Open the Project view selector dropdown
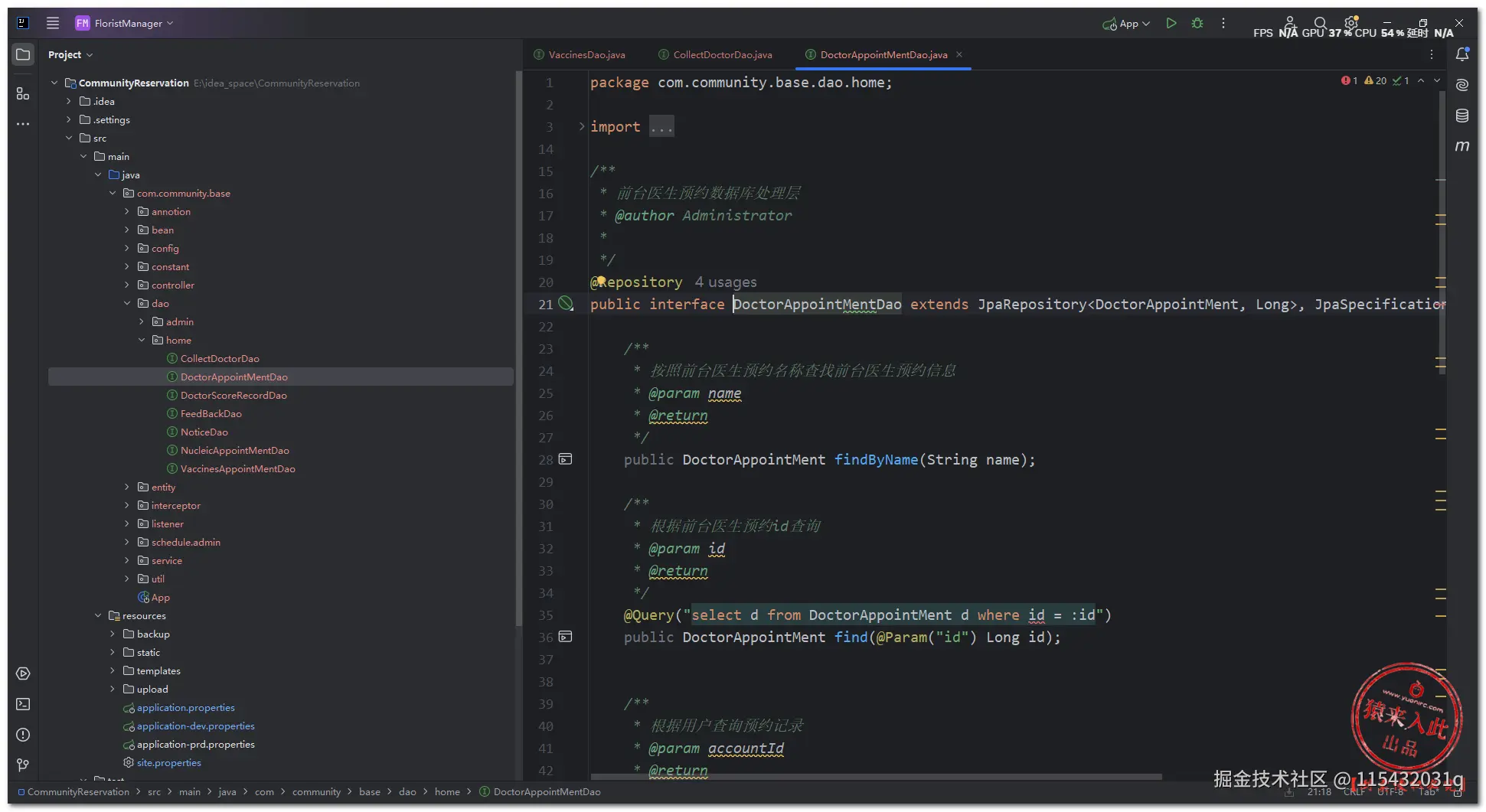The width and height of the screenshot is (1486, 812). (x=70, y=54)
